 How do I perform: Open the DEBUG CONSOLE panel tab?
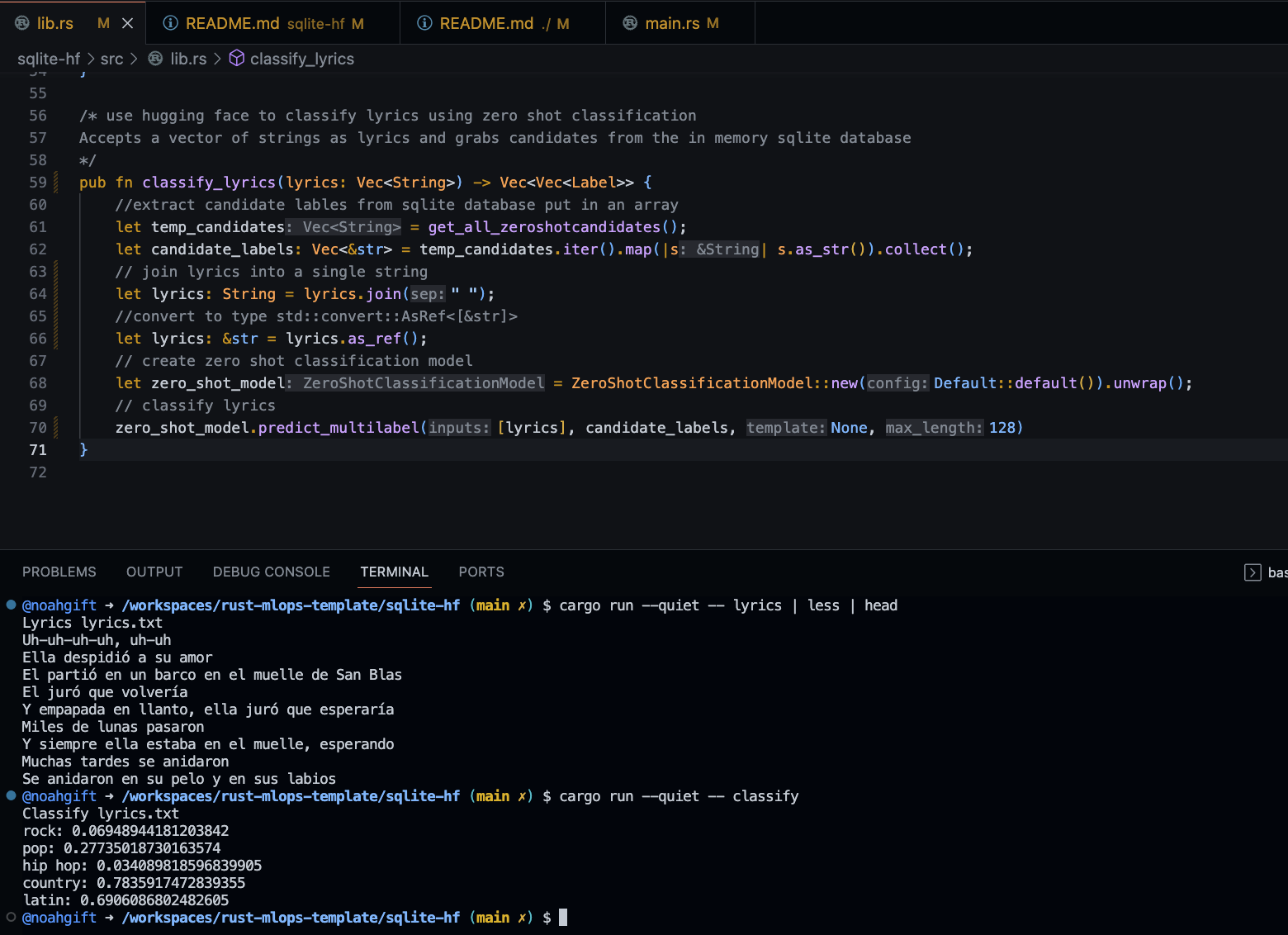pos(272,572)
